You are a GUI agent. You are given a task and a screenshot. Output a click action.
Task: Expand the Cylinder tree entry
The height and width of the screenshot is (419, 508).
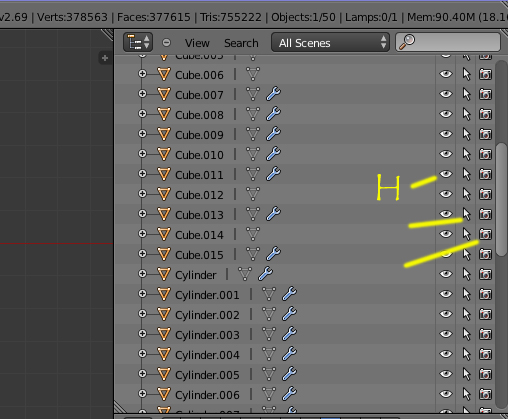pos(142,274)
